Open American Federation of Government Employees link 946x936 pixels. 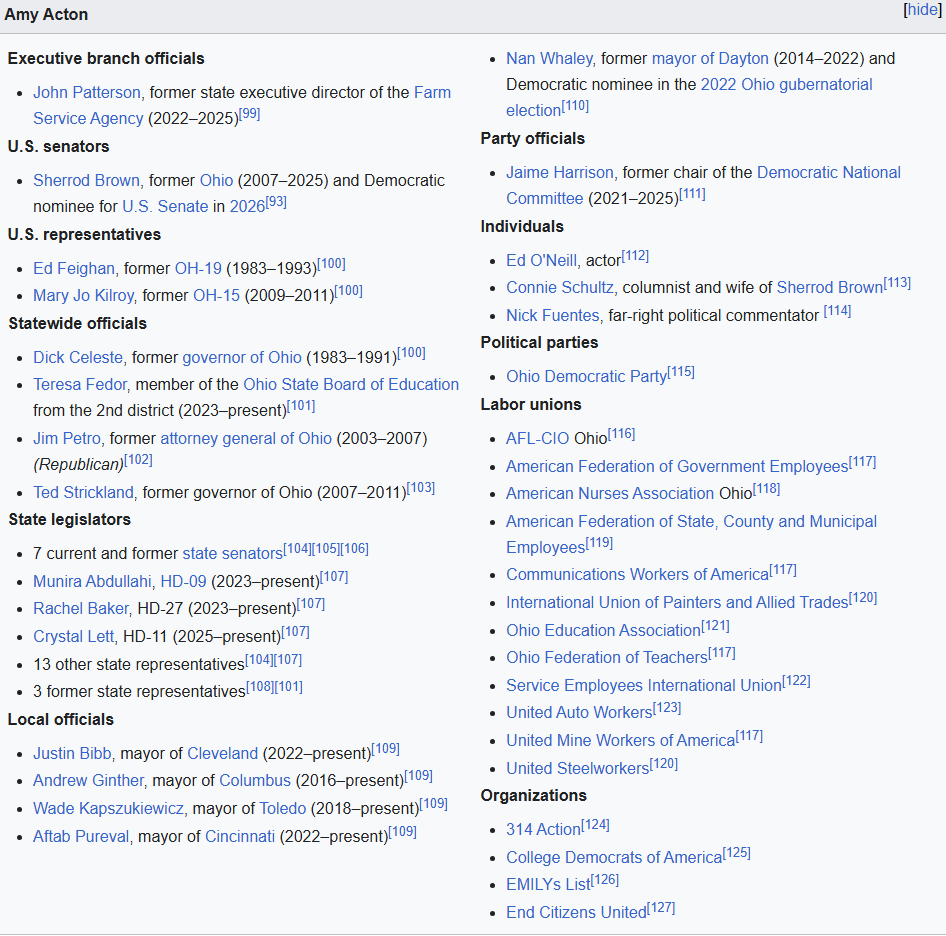pyautogui.click(x=677, y=466)
